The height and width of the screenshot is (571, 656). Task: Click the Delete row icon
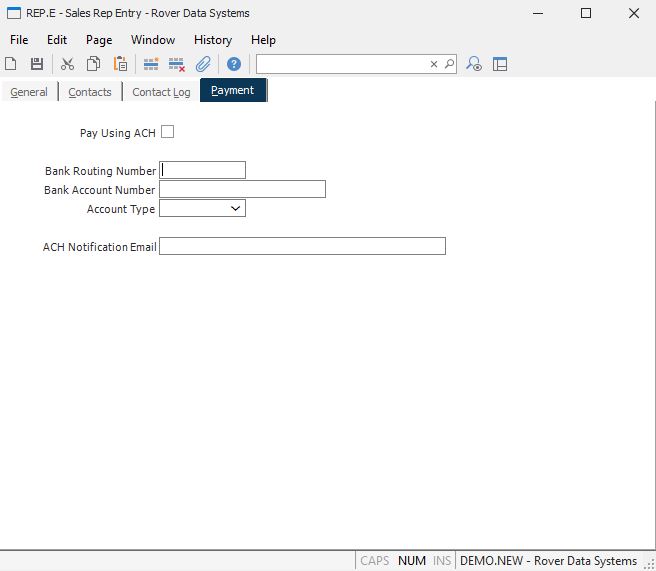pyautogui.click(x=177, y=64)
